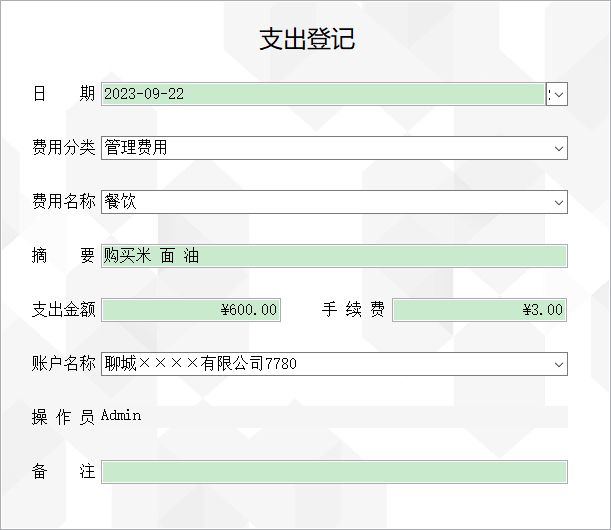The image size is (611, 530).
Task: Click the Admin operator name text
Action: [121, 415]
